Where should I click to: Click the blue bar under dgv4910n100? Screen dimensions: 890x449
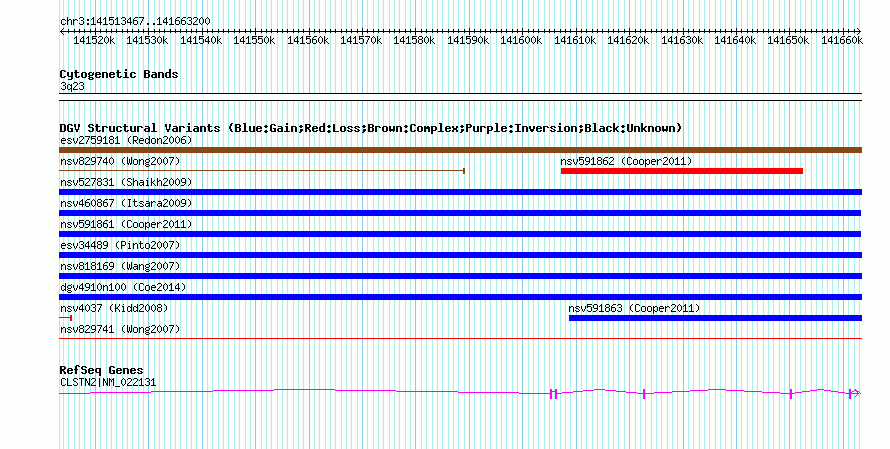[460, 297]
